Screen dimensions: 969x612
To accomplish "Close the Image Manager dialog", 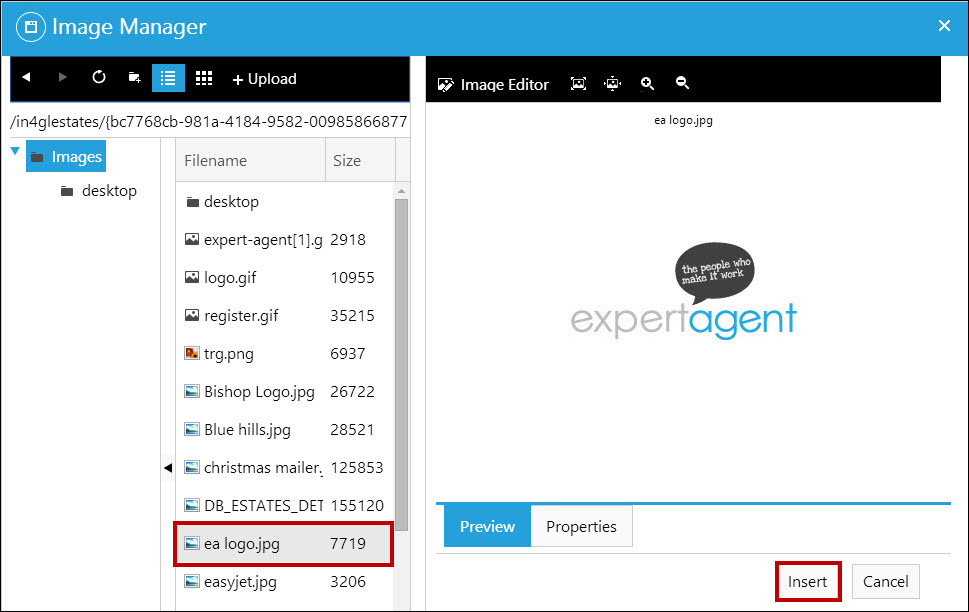I will click(944, 26).
